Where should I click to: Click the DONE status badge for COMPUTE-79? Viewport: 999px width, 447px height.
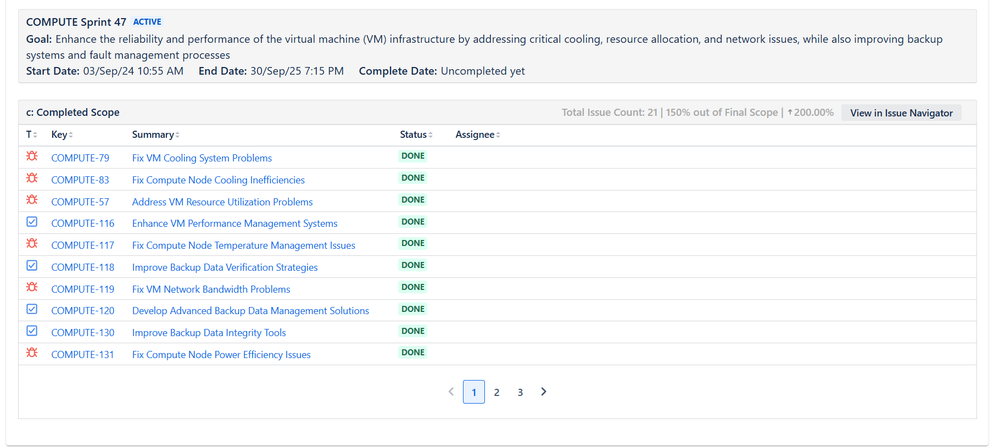coord(413,156)
